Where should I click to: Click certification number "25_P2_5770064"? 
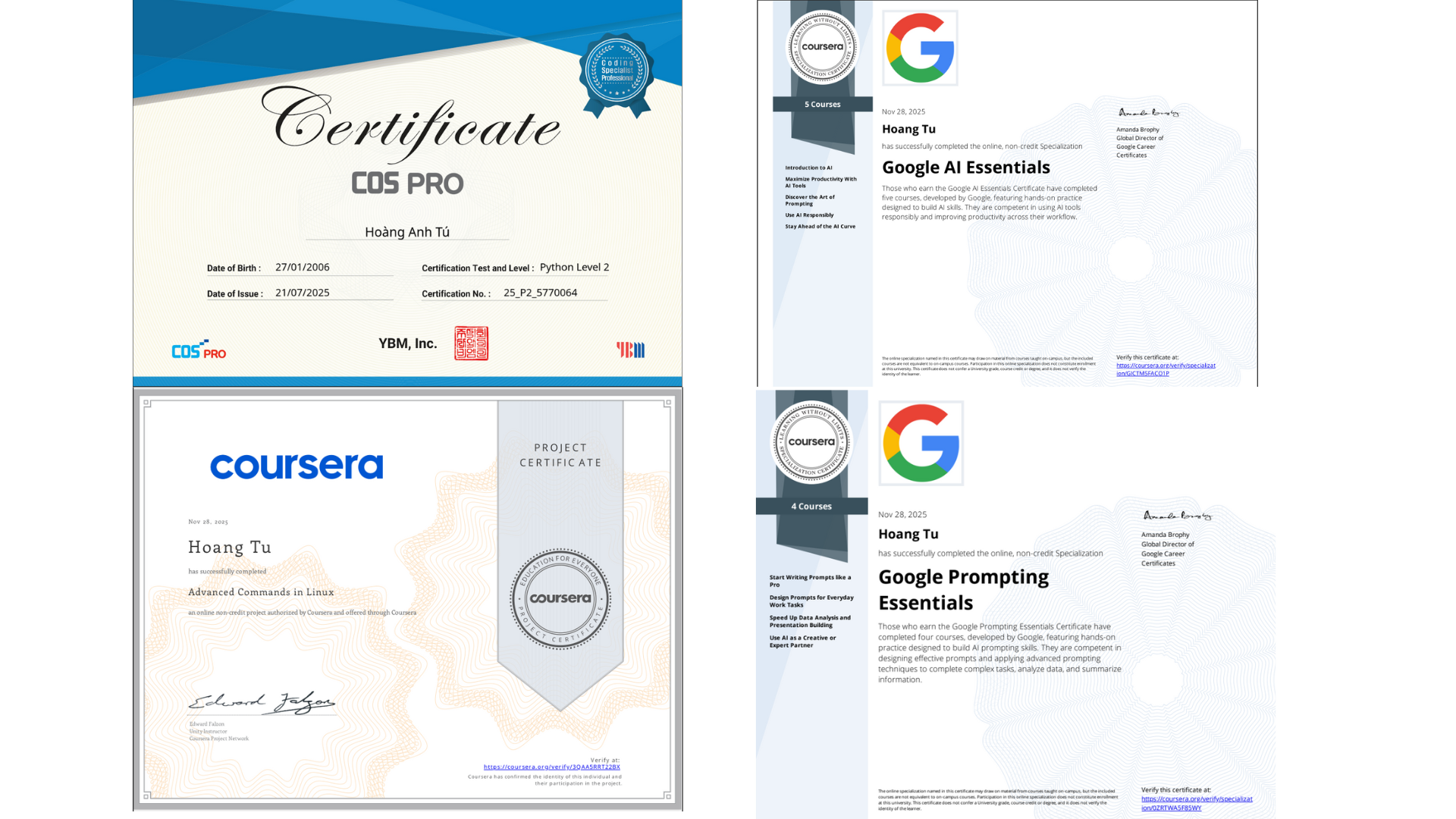tap(541, 293)
